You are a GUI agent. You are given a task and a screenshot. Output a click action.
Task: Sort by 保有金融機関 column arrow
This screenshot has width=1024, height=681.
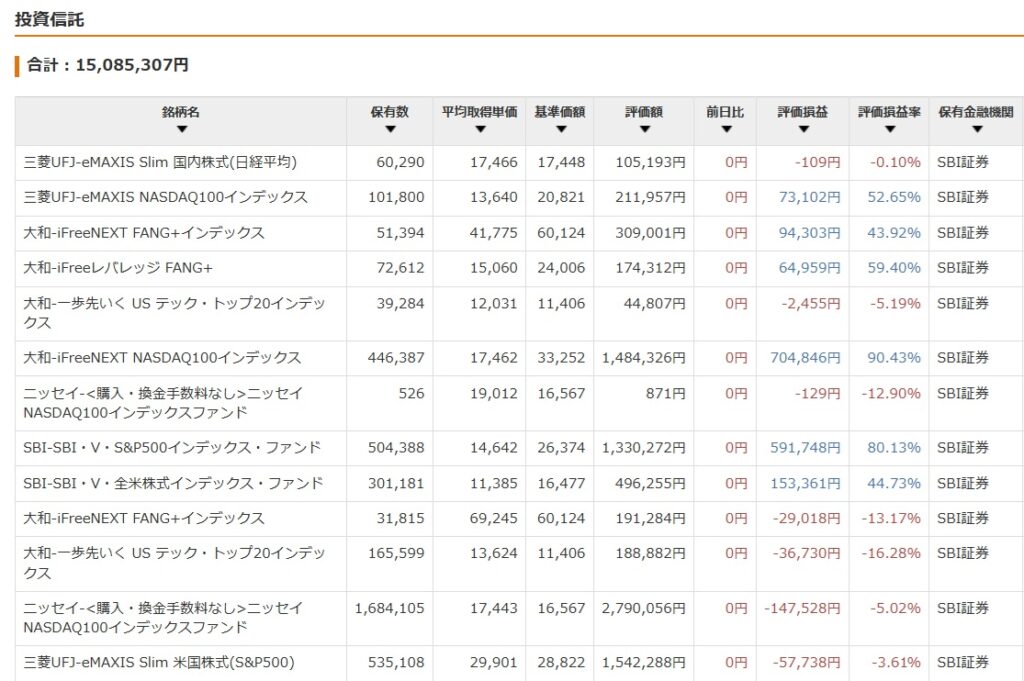point(977,129)
